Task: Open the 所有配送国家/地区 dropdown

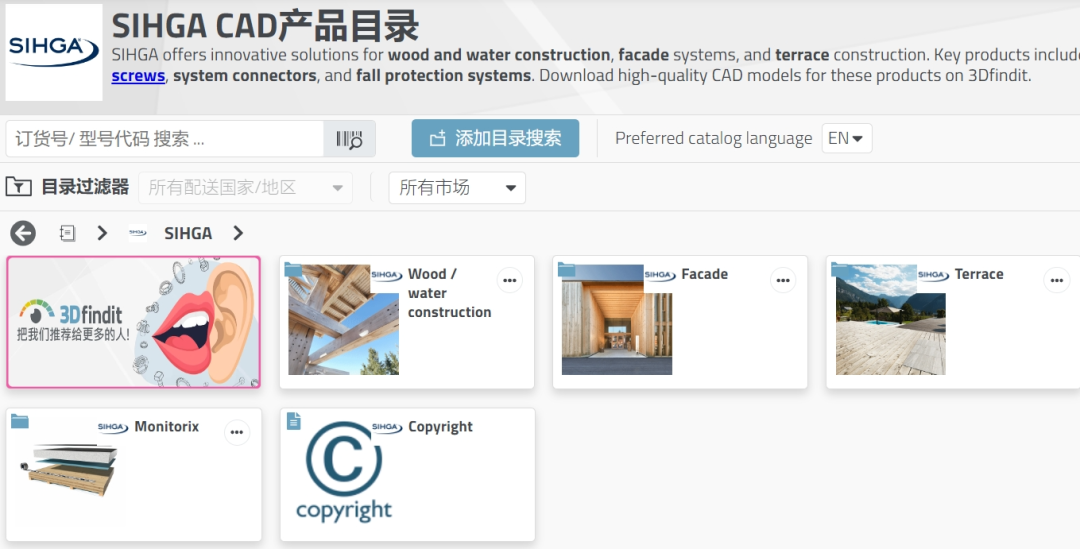Action: click(x=245, y=187)
